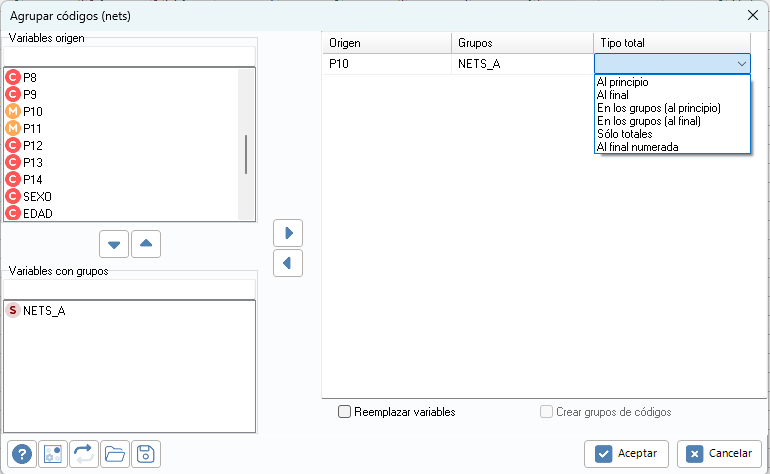Choose 'Al principio' from the dropdown list
770x474 pixels.
[x=622, y=83]
